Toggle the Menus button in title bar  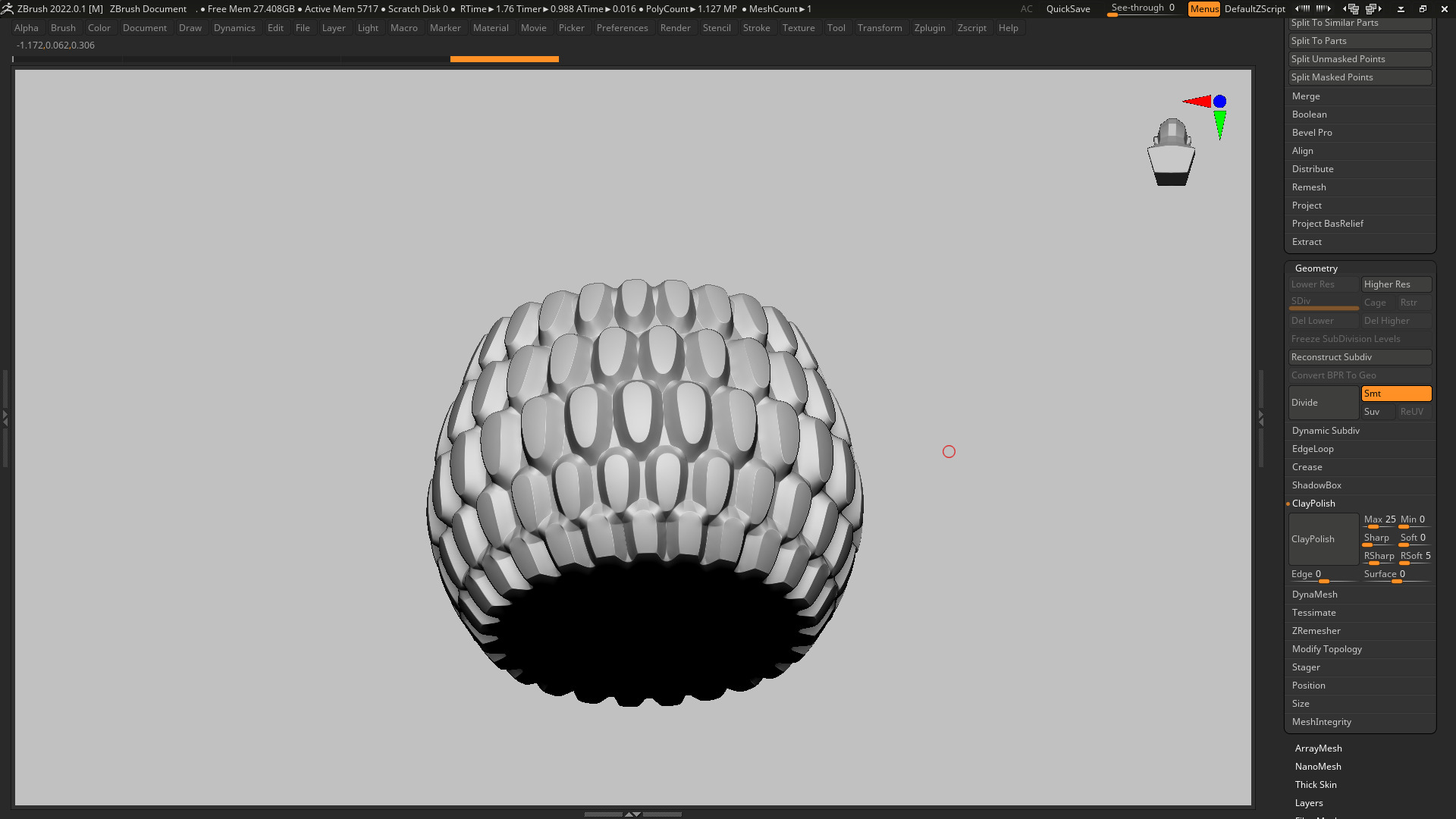(x=1204, y=9)
